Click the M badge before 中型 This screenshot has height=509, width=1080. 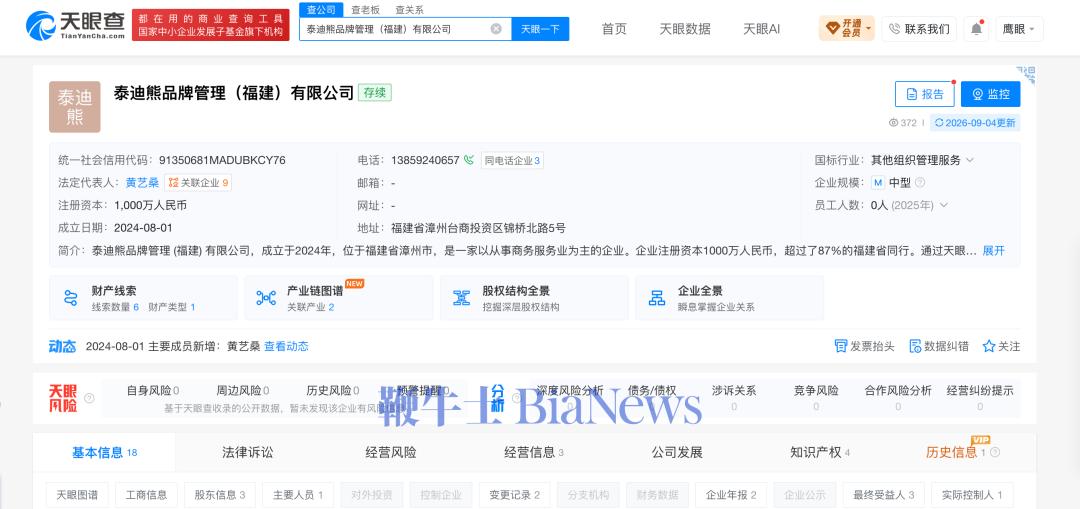pyautogui.click(x=878, y=183)
